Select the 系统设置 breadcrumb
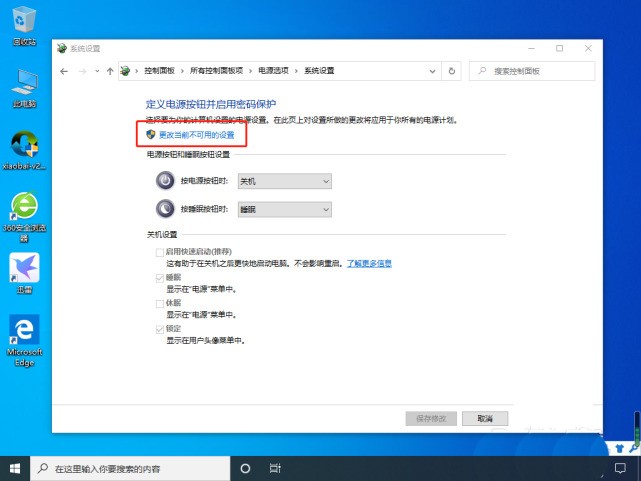641x481 pixels. pos(319,71)
